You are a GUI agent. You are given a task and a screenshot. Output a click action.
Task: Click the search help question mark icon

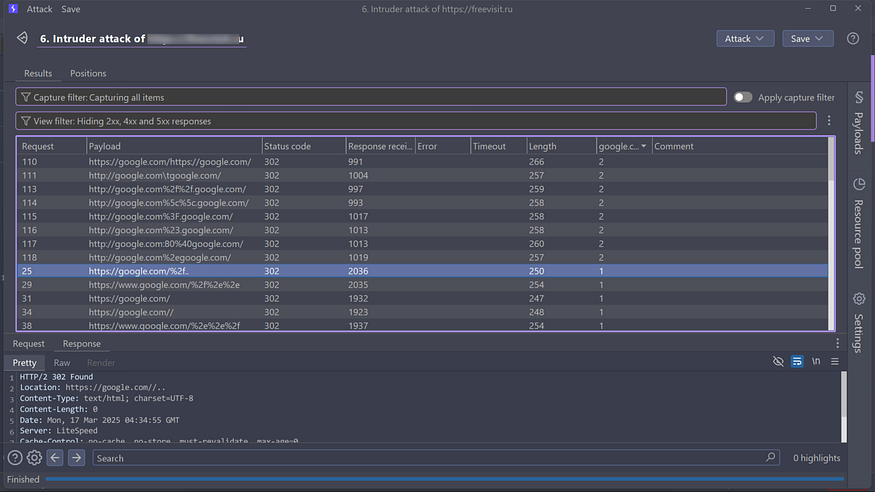[15, 458]
